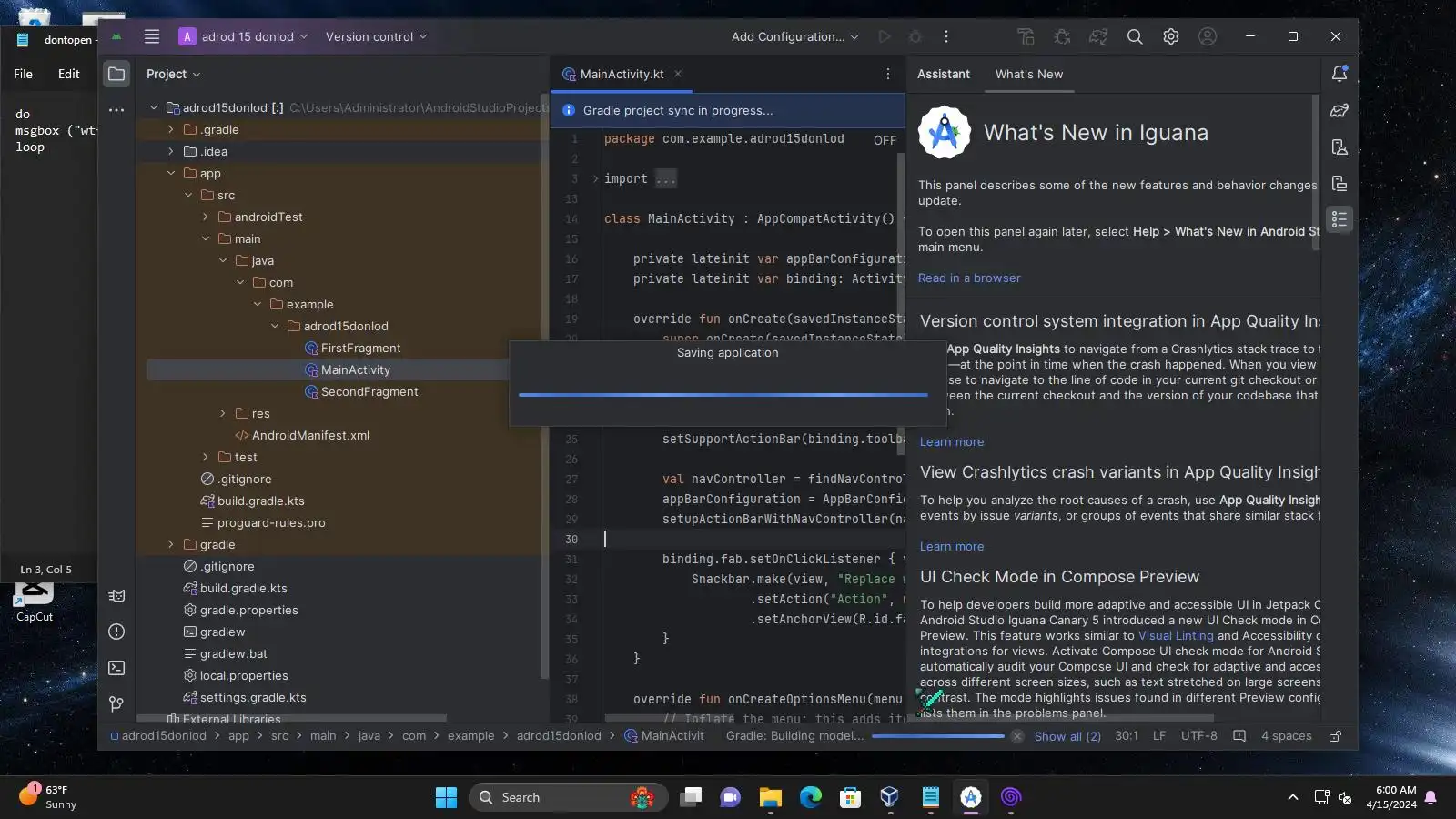Open the Logcat tool window
The image size is (1456, 819).
click(x=116, y=596)
